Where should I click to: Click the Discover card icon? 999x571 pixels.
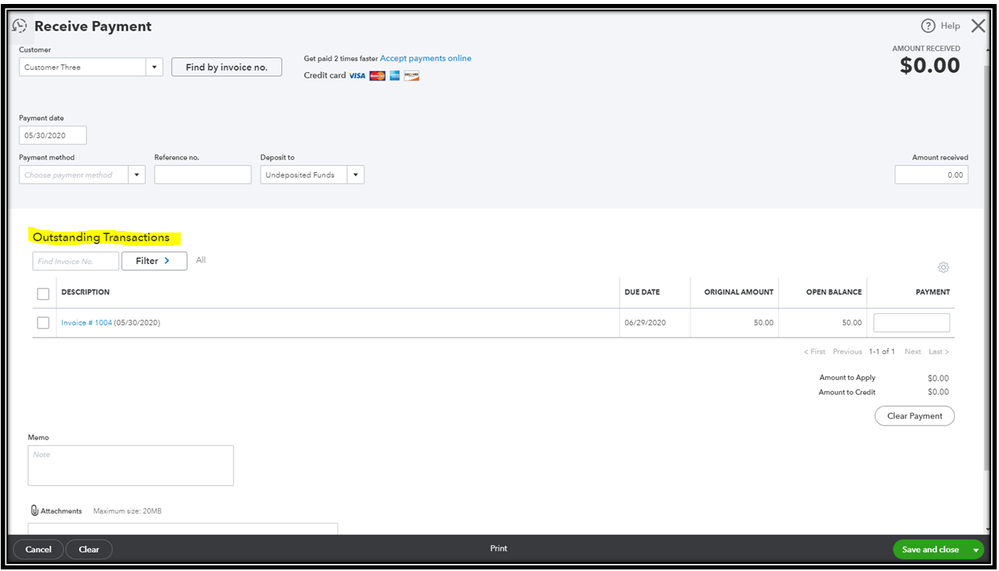pyautogui.click(x=412, y=76)
